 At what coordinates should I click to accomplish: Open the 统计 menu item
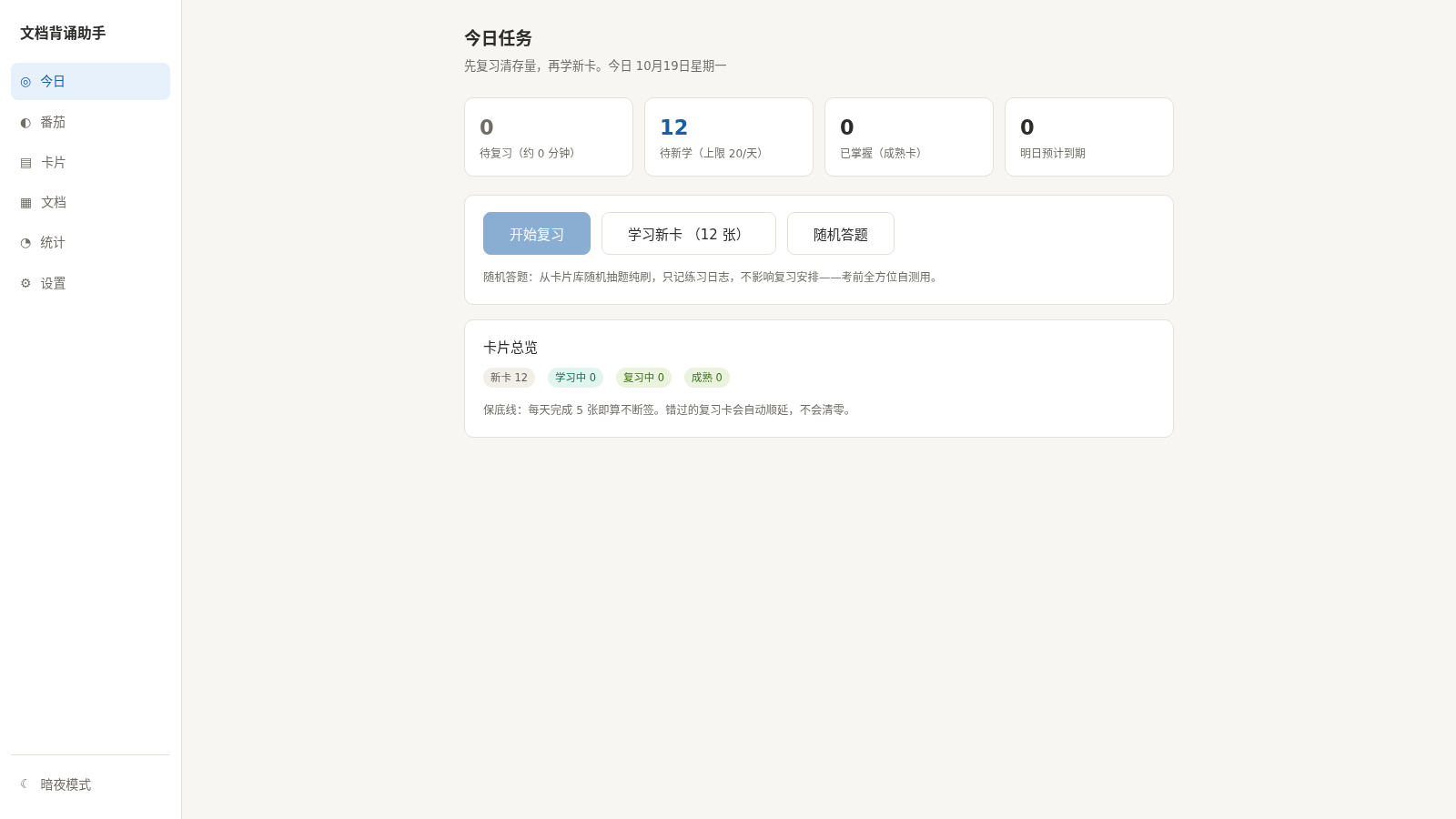tap(90, 242)
